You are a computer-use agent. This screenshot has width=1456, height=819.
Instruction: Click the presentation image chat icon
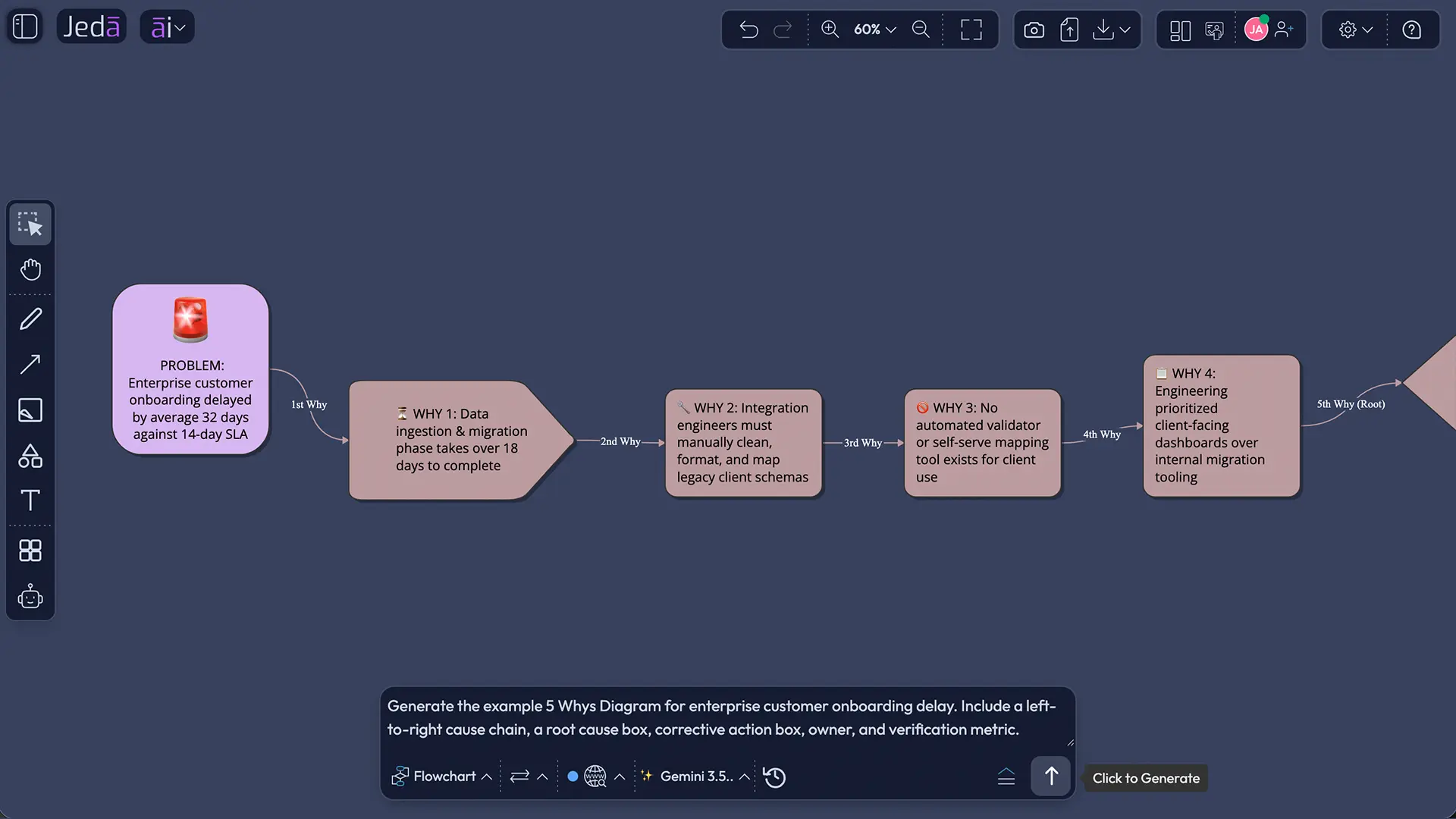click(1214, 30)
